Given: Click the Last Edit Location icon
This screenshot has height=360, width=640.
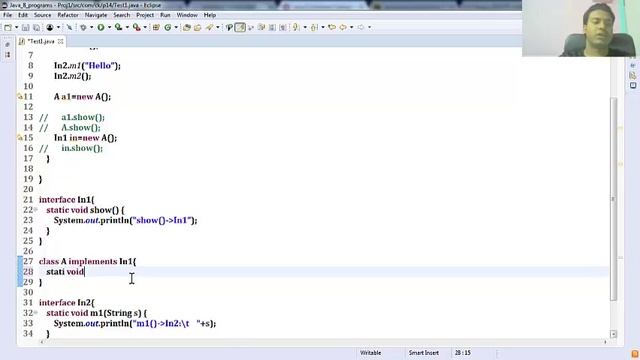Looking at the screenshot, I should pyautogui.click(x=332, y=27).
